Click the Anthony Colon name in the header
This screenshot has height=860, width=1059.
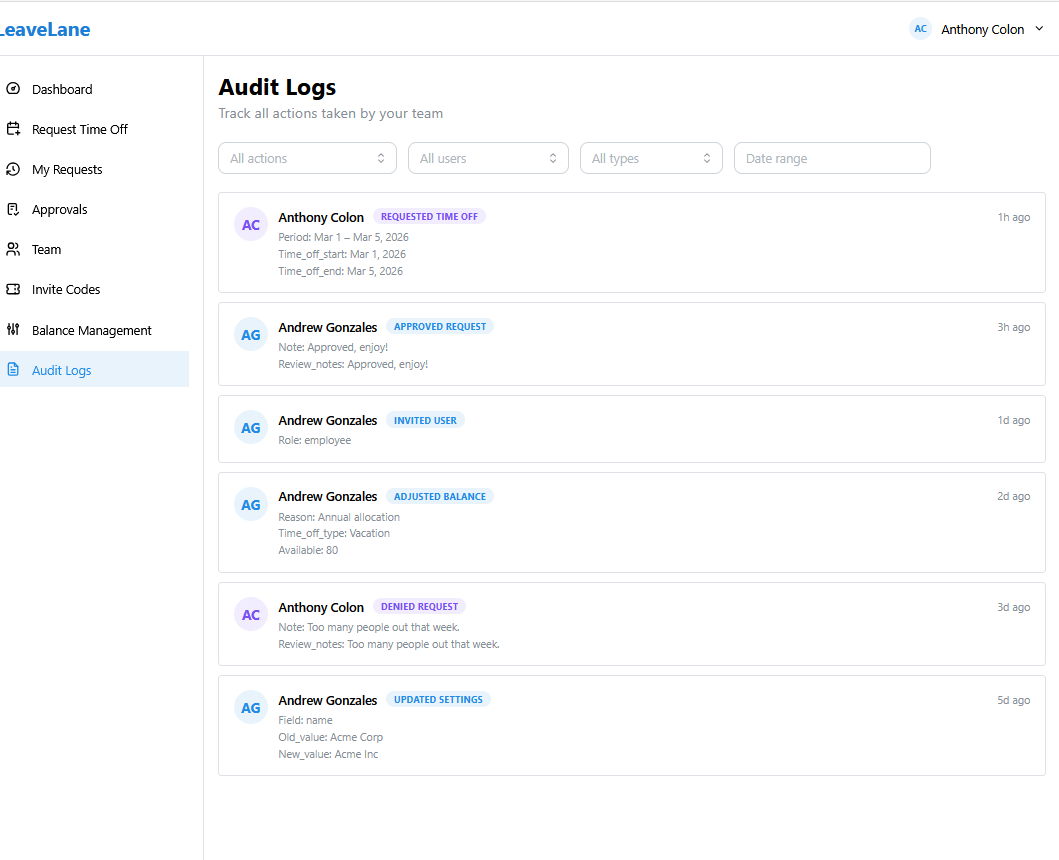(982, 30)
